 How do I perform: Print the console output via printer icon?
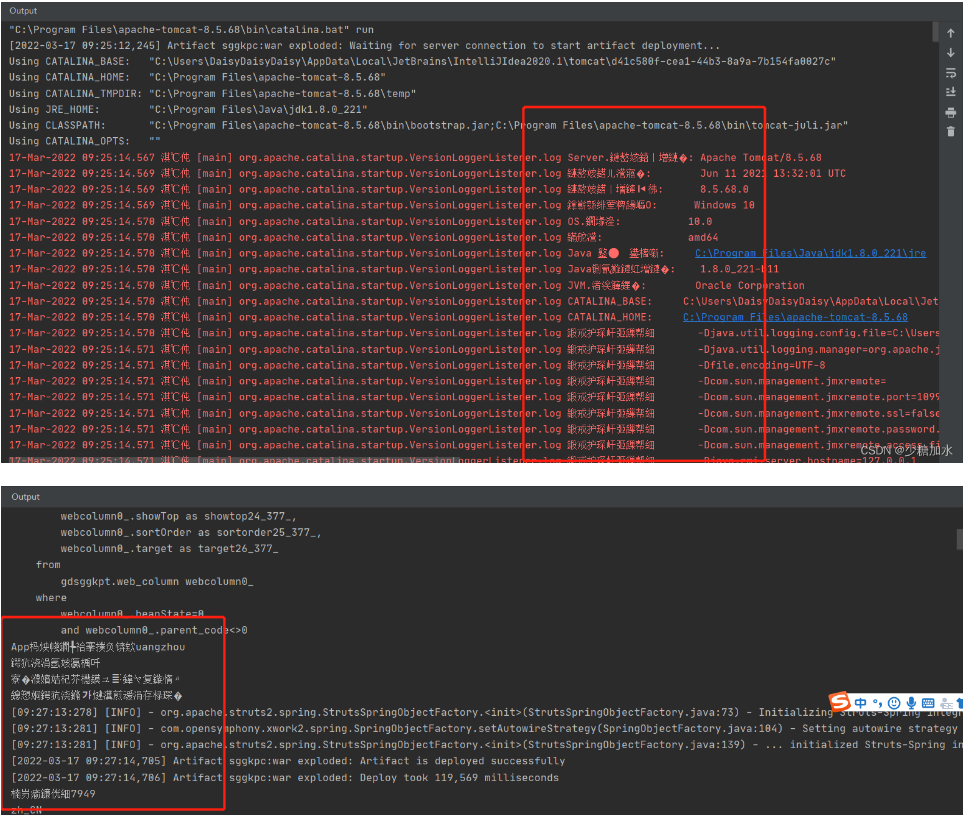(950, 112)
